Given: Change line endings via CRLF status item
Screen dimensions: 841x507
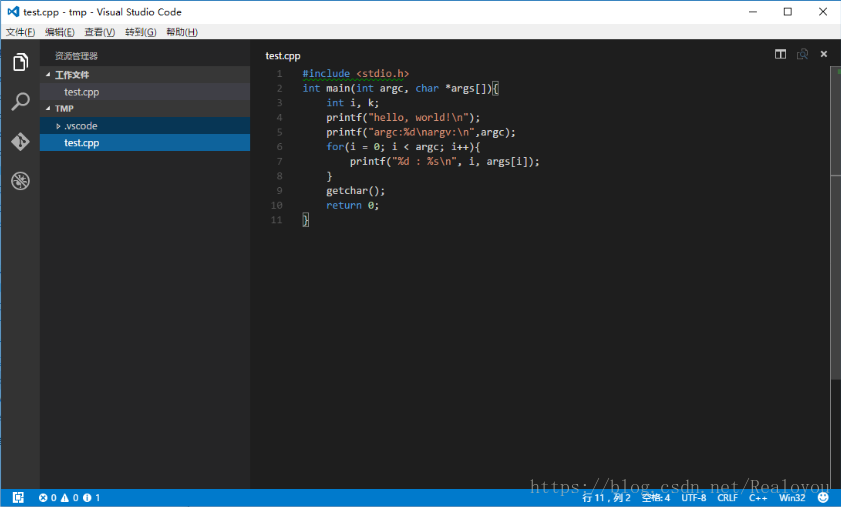Looking at the screenshot, I should coord(727,498).
